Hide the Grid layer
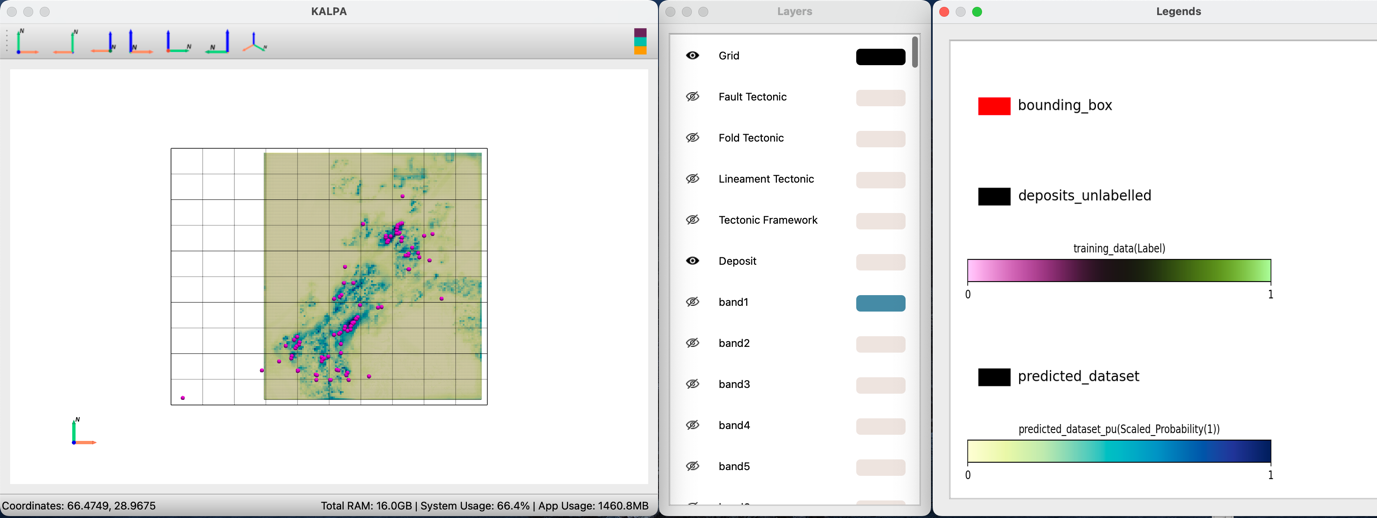Viewport: 1381px width, 522px height. [693, 56]
